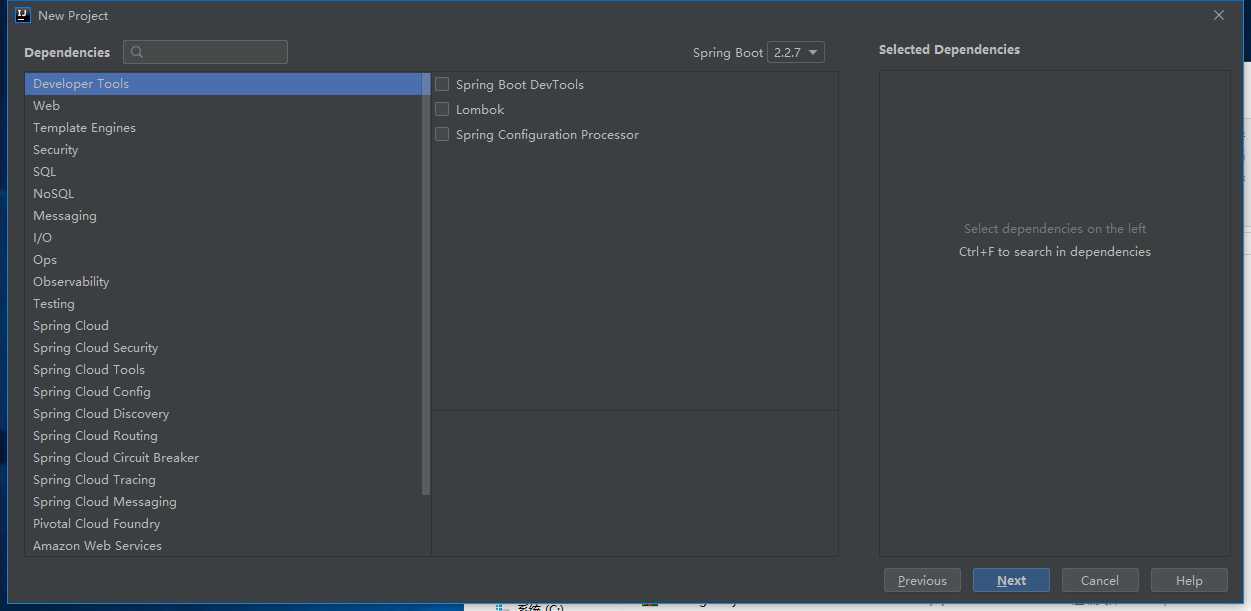Check Spring Configuration Processor
The image size is (1251, 611).
click(442, 135)
